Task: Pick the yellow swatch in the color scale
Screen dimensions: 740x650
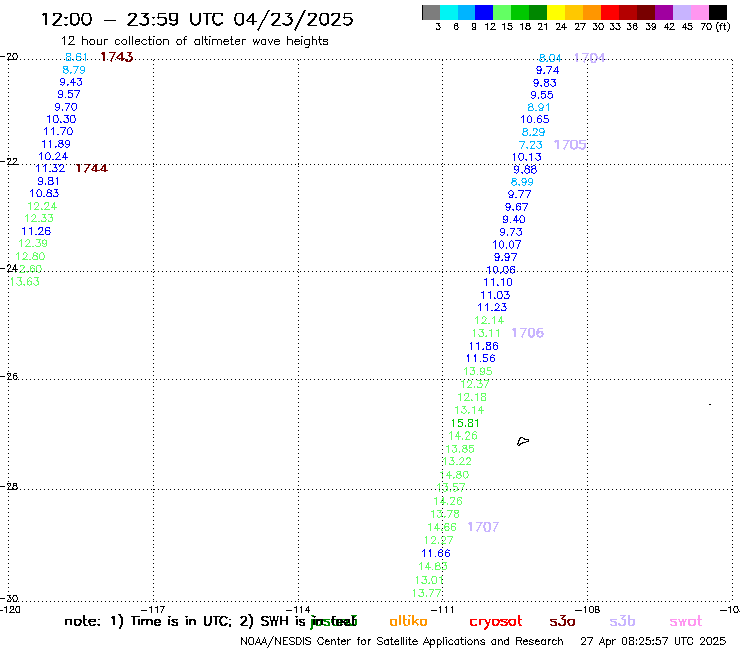Action: coord(556,12)
